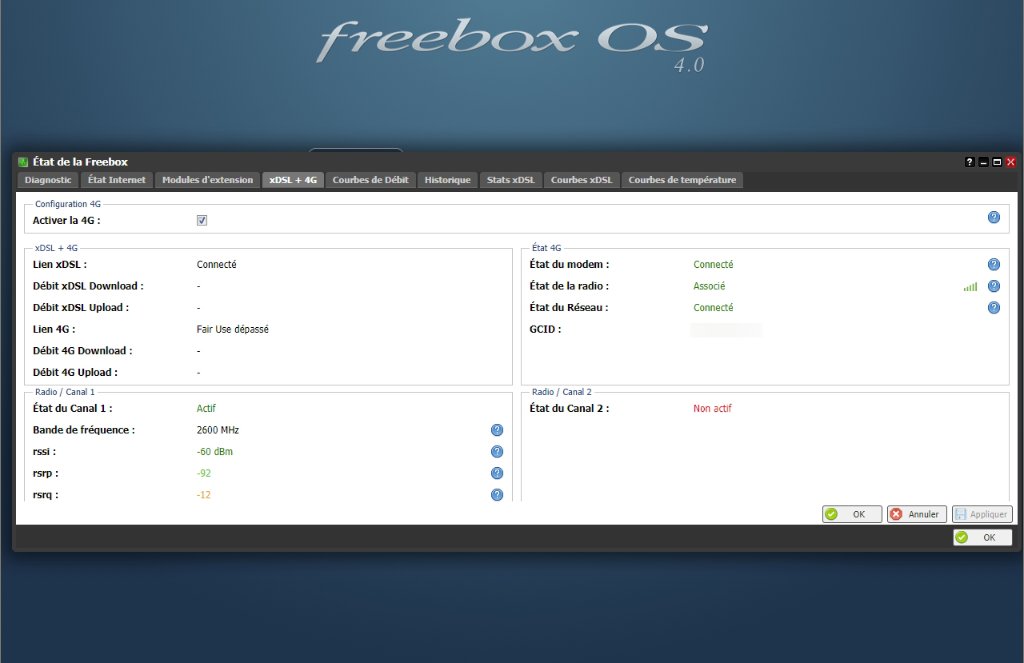Open the Courbes de Débit tab

click(370, 180)
